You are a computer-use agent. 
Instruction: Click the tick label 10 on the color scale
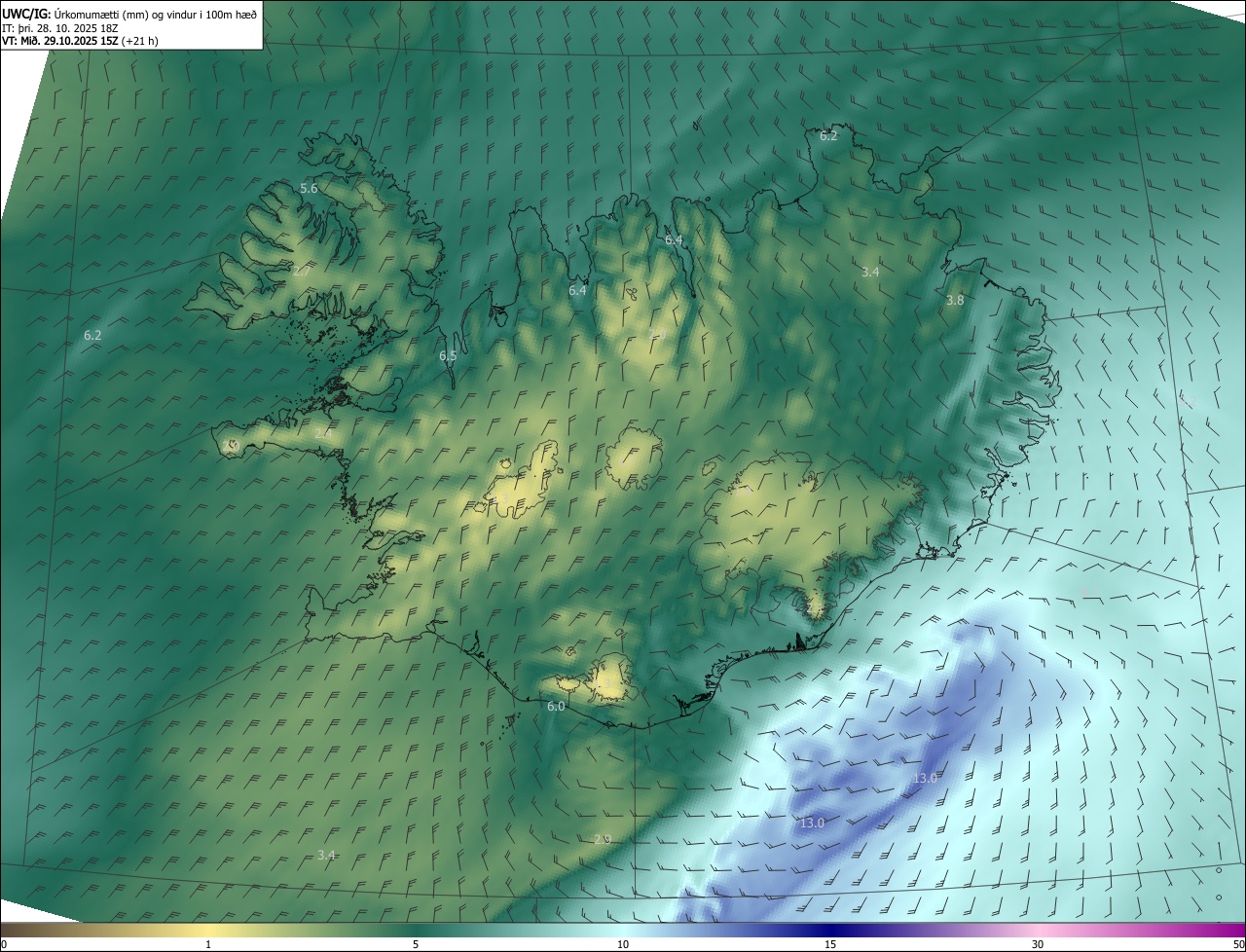pyautogui.click(x=623, y=944)
